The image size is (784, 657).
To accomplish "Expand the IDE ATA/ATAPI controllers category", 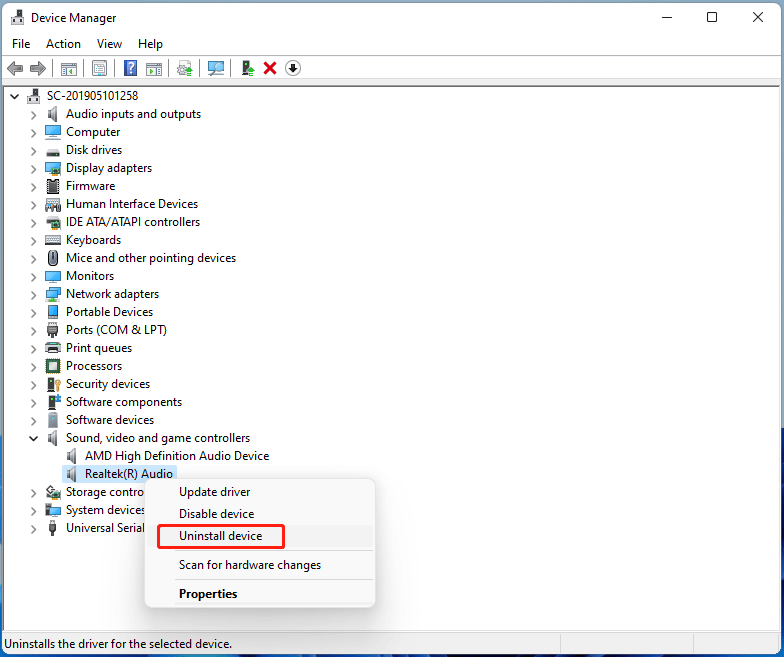I will tap(34, 222).
